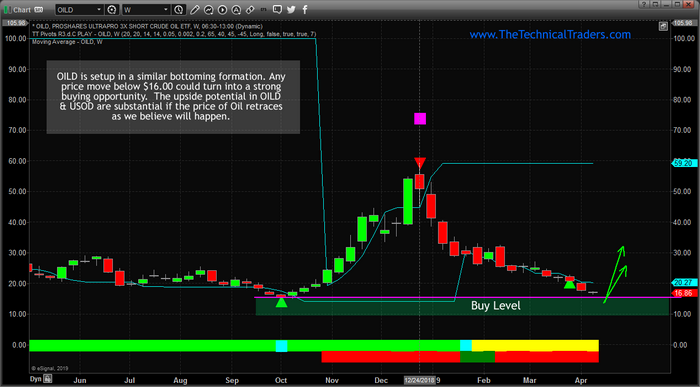Click the magenta square marker on chart
Viewport: 700px width, 387px height.
[x=420, y=119]
